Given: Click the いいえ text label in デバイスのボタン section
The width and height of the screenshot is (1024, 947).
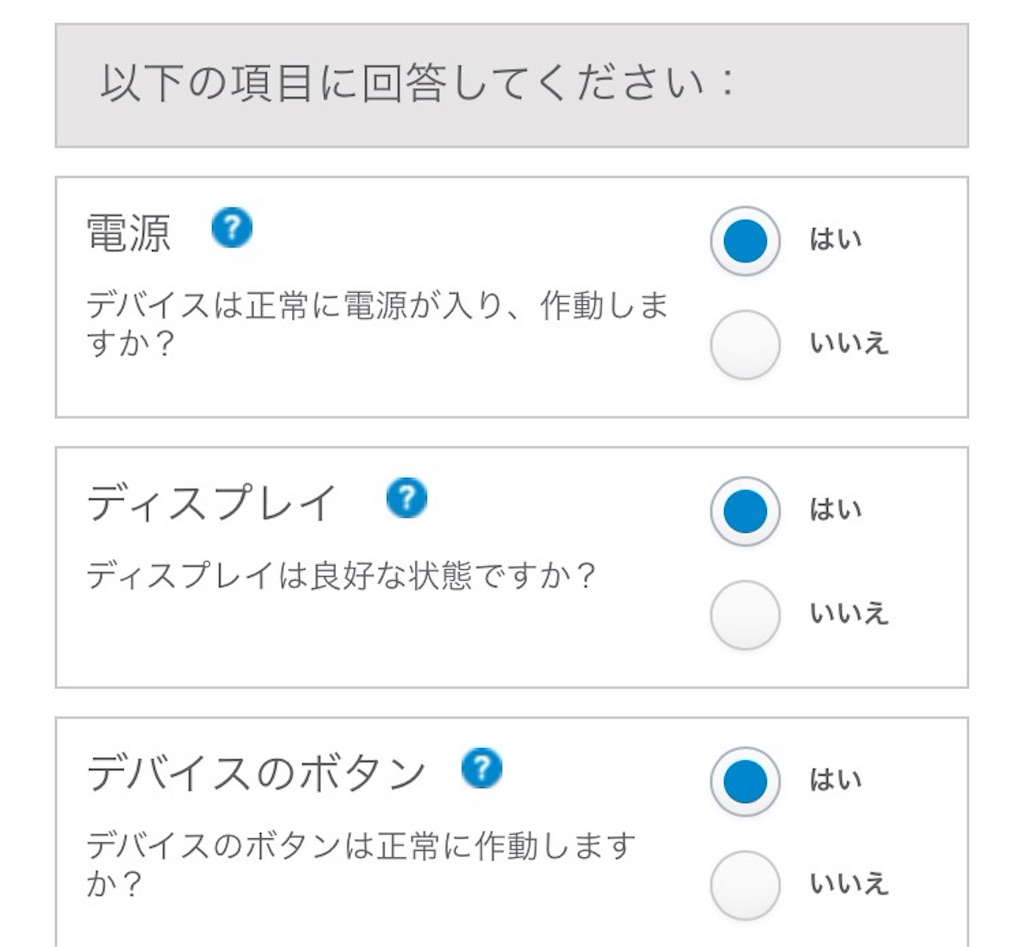Looking at the screenshot, I should [849, 884].
